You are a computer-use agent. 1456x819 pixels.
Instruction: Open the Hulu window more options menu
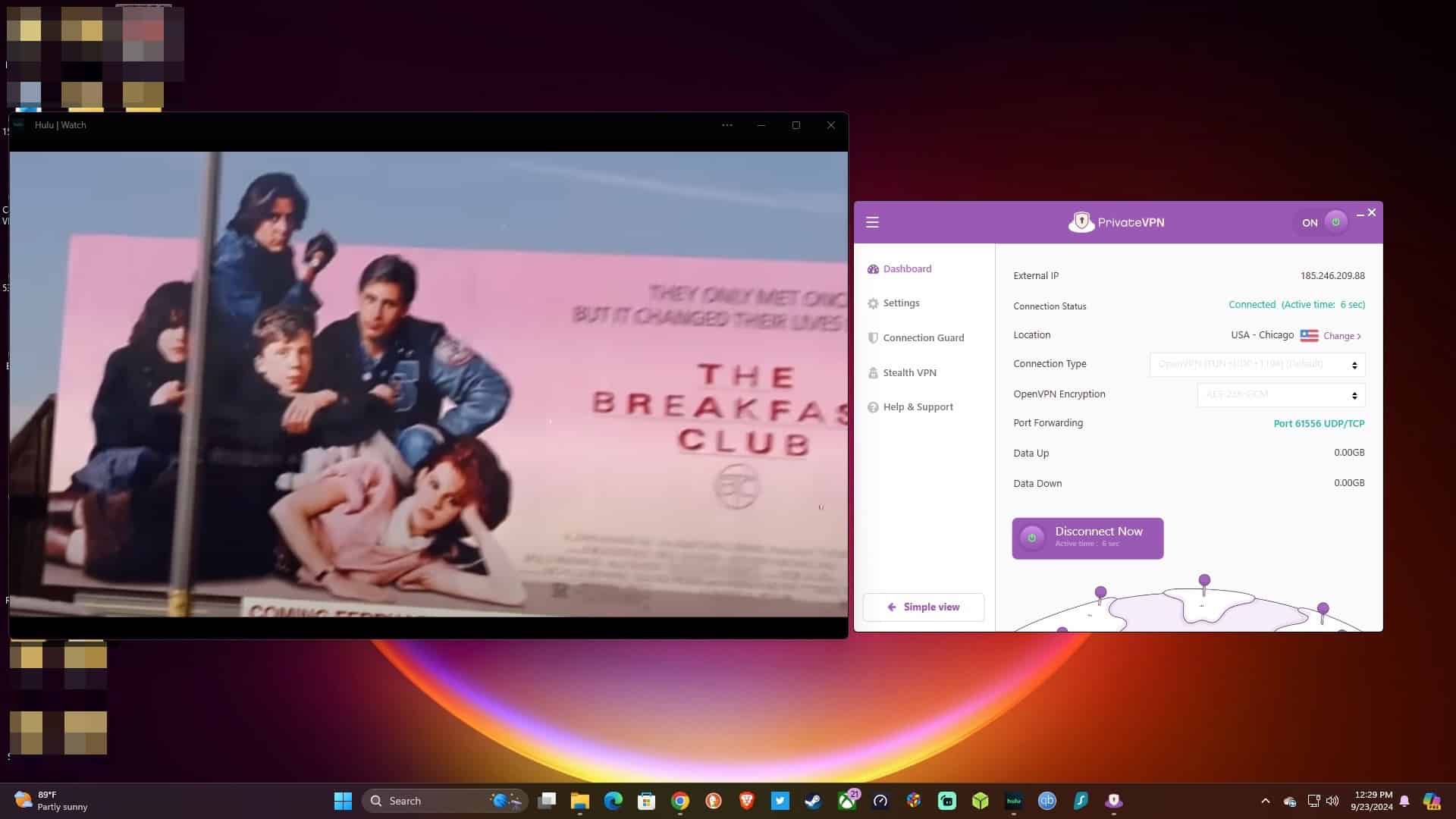(x=727, y=125)
